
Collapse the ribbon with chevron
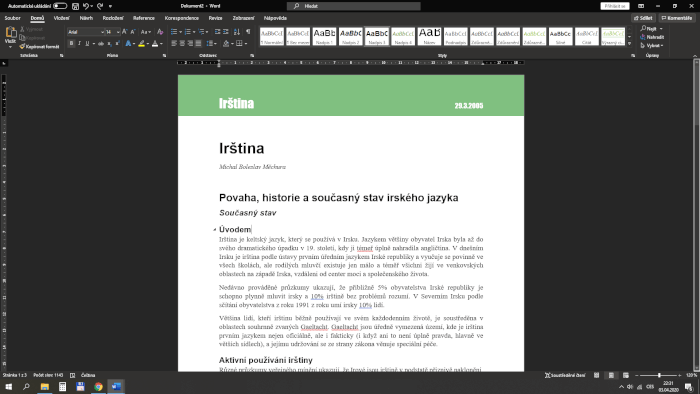pos(695,56)
